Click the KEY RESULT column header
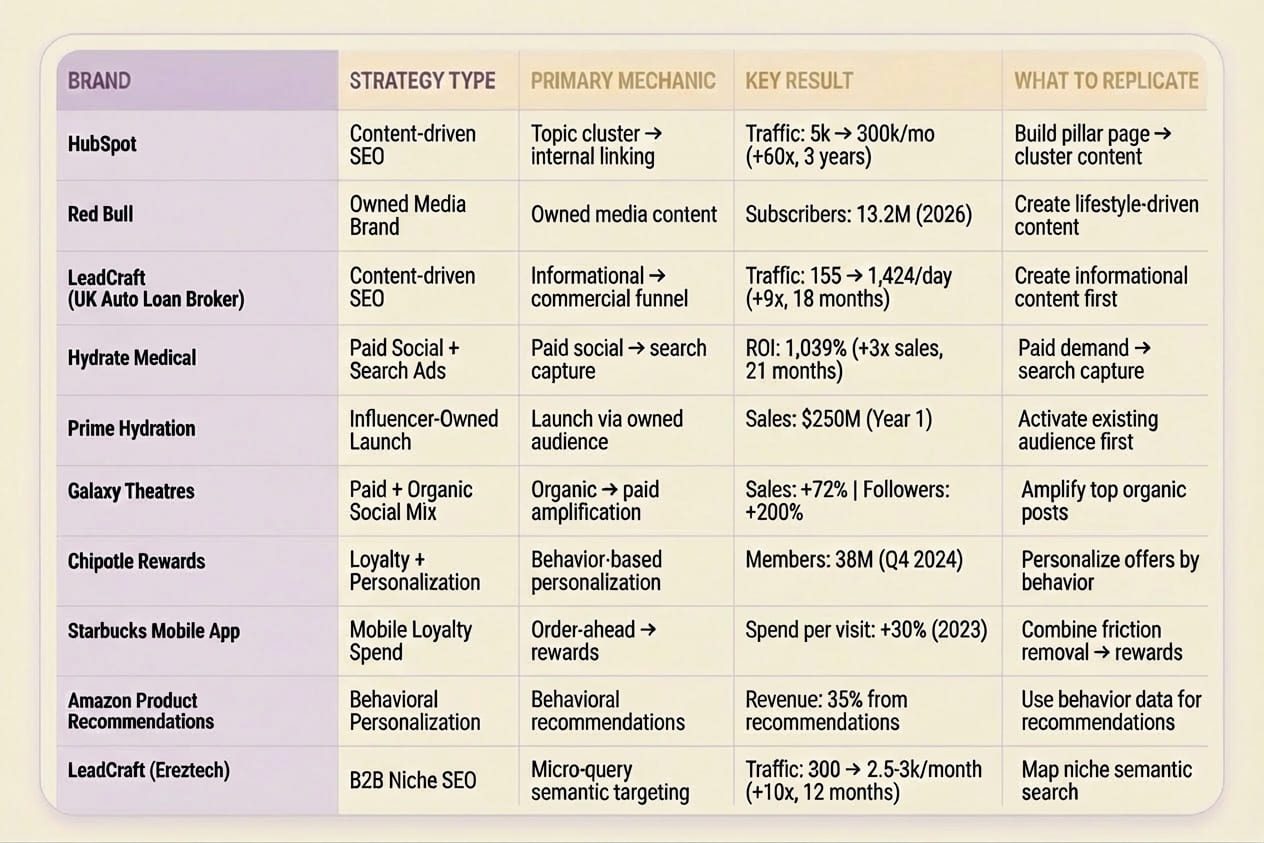The image size is (1264, 843). (x=799, y=81)
